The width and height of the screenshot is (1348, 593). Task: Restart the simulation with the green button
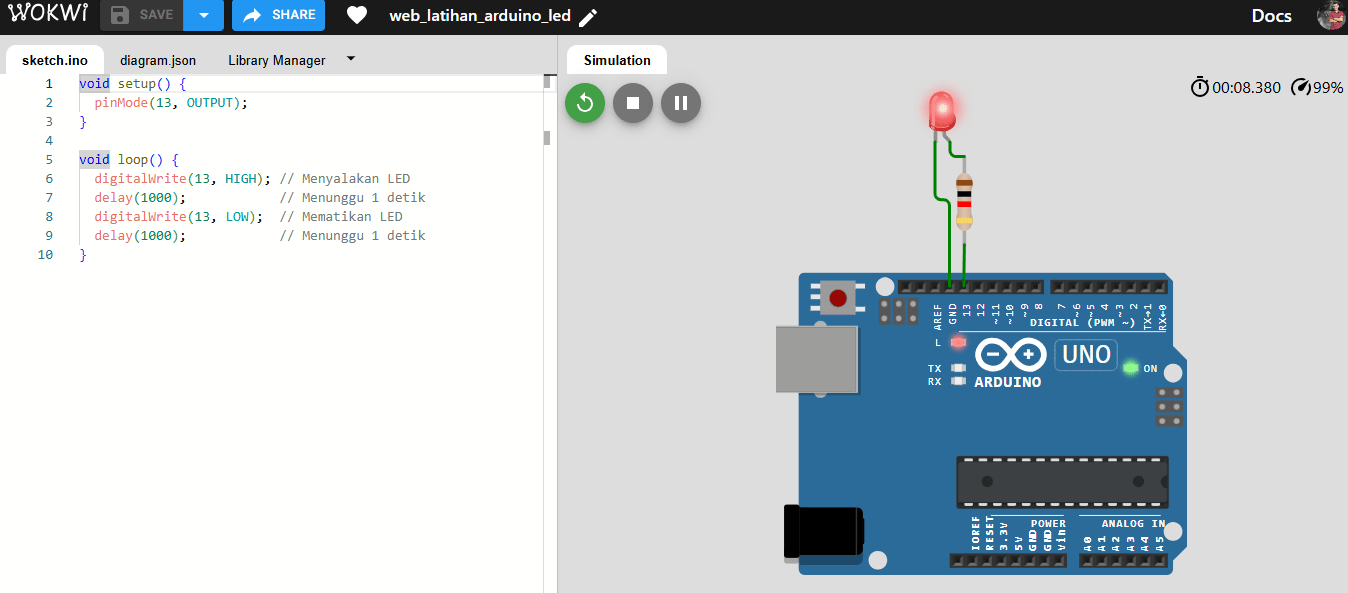(x=585, y=103)
